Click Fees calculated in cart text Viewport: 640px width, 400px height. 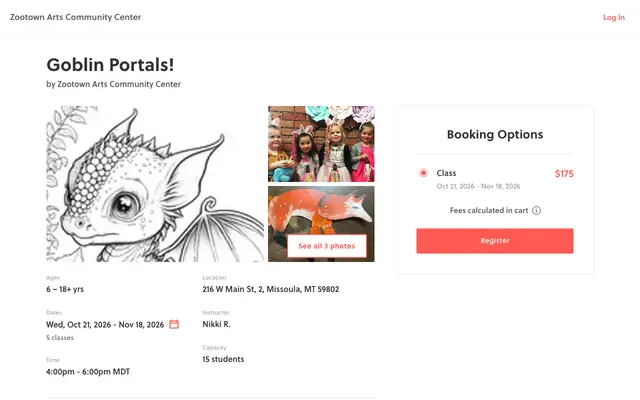(x=489, y=210)
